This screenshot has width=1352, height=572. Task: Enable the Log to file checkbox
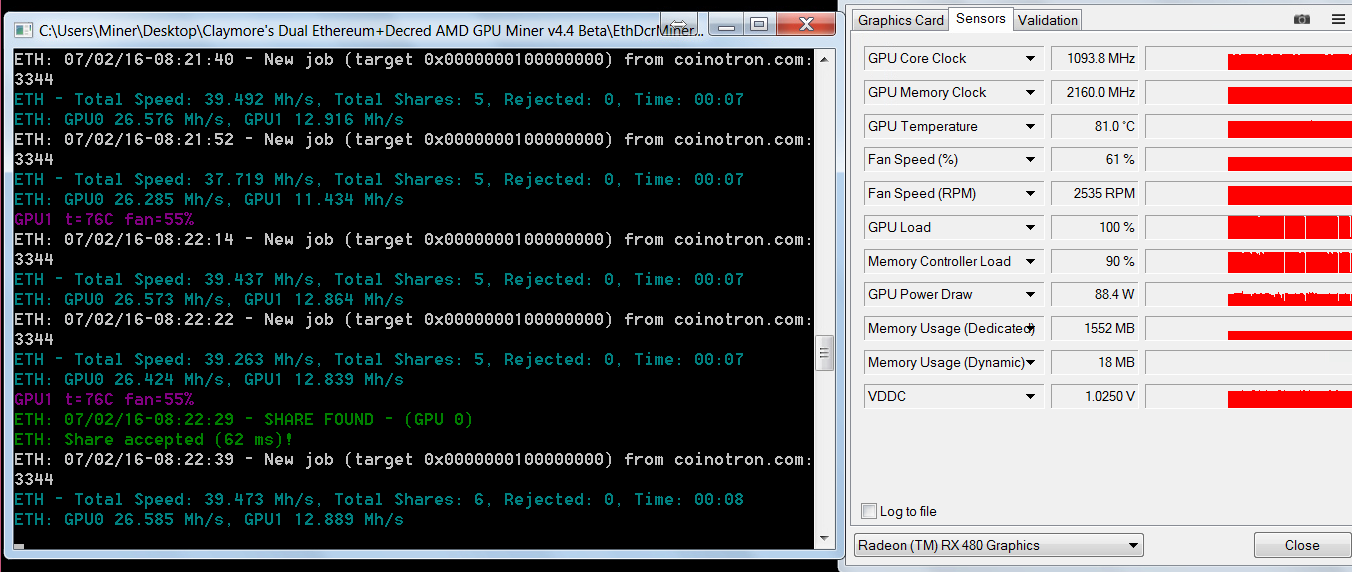pyautogui.click(x=869, y=511)
